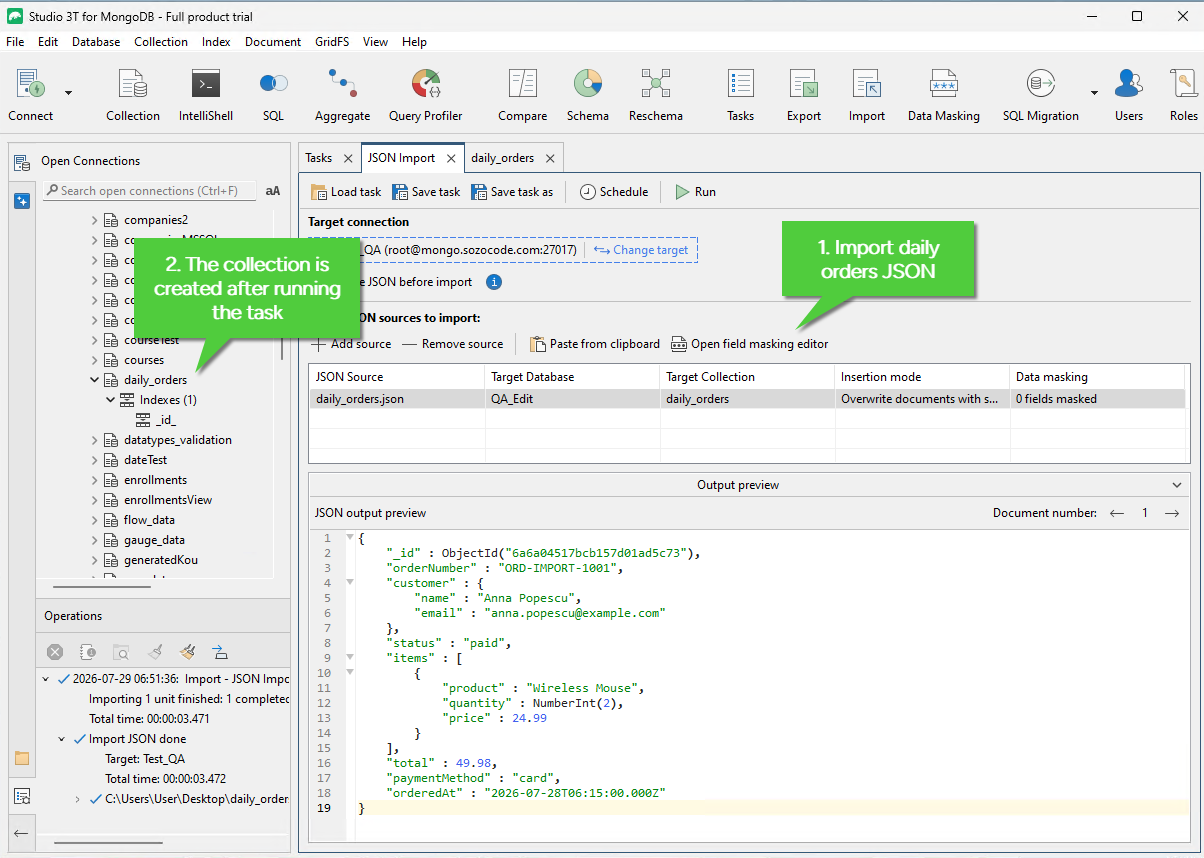Switch to the daily_orders tab
The image size is (1204, 858).
pos(502,158)
